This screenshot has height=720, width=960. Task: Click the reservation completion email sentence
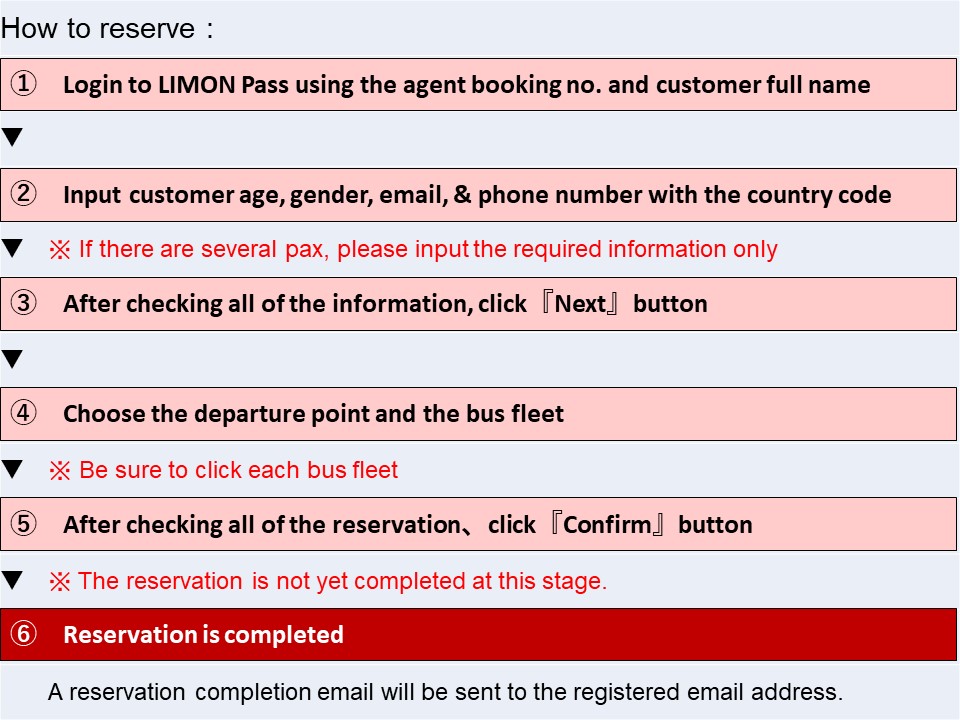coord(445,692)
